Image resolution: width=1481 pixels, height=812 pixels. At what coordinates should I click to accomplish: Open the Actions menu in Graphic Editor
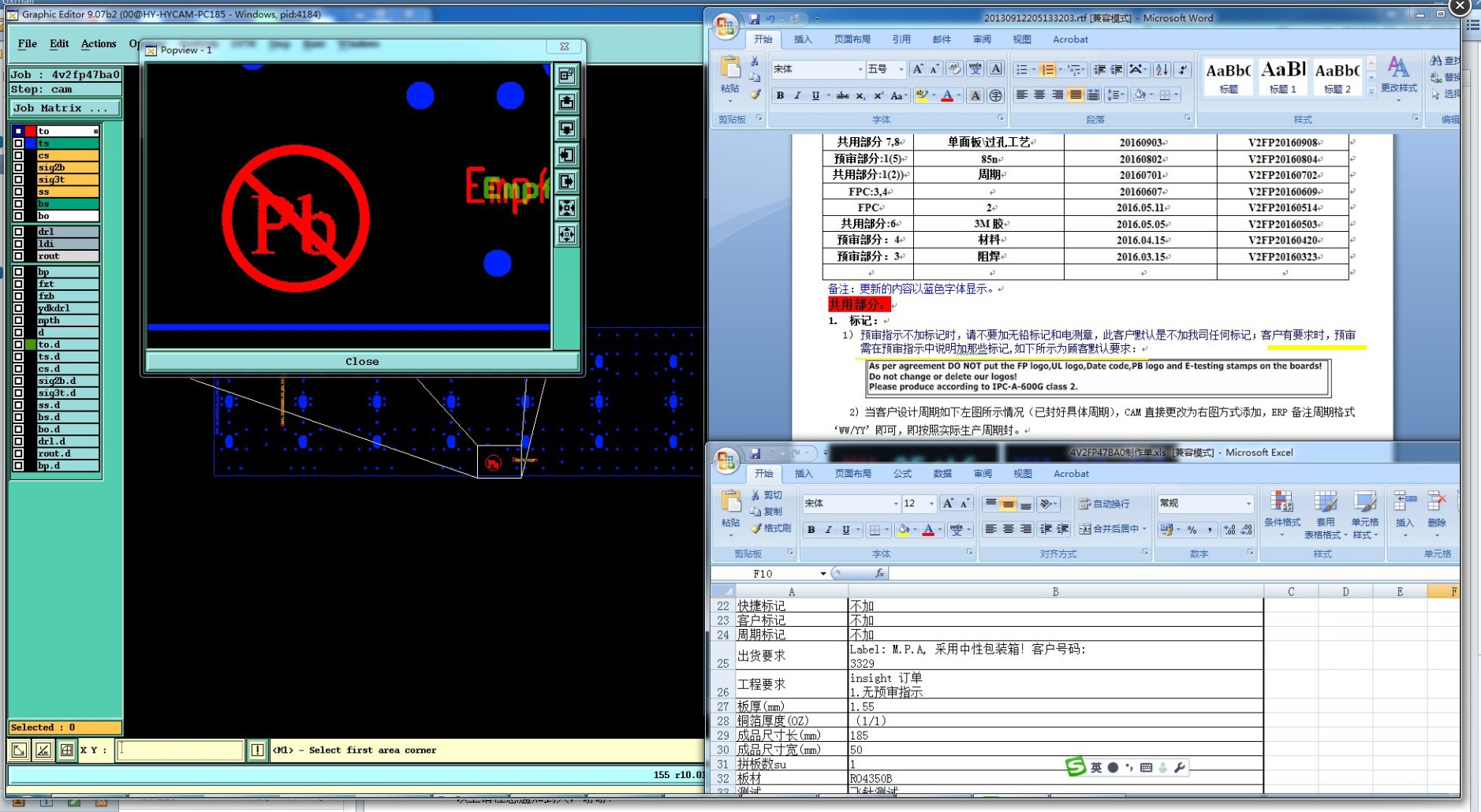[x=99, y=44]
